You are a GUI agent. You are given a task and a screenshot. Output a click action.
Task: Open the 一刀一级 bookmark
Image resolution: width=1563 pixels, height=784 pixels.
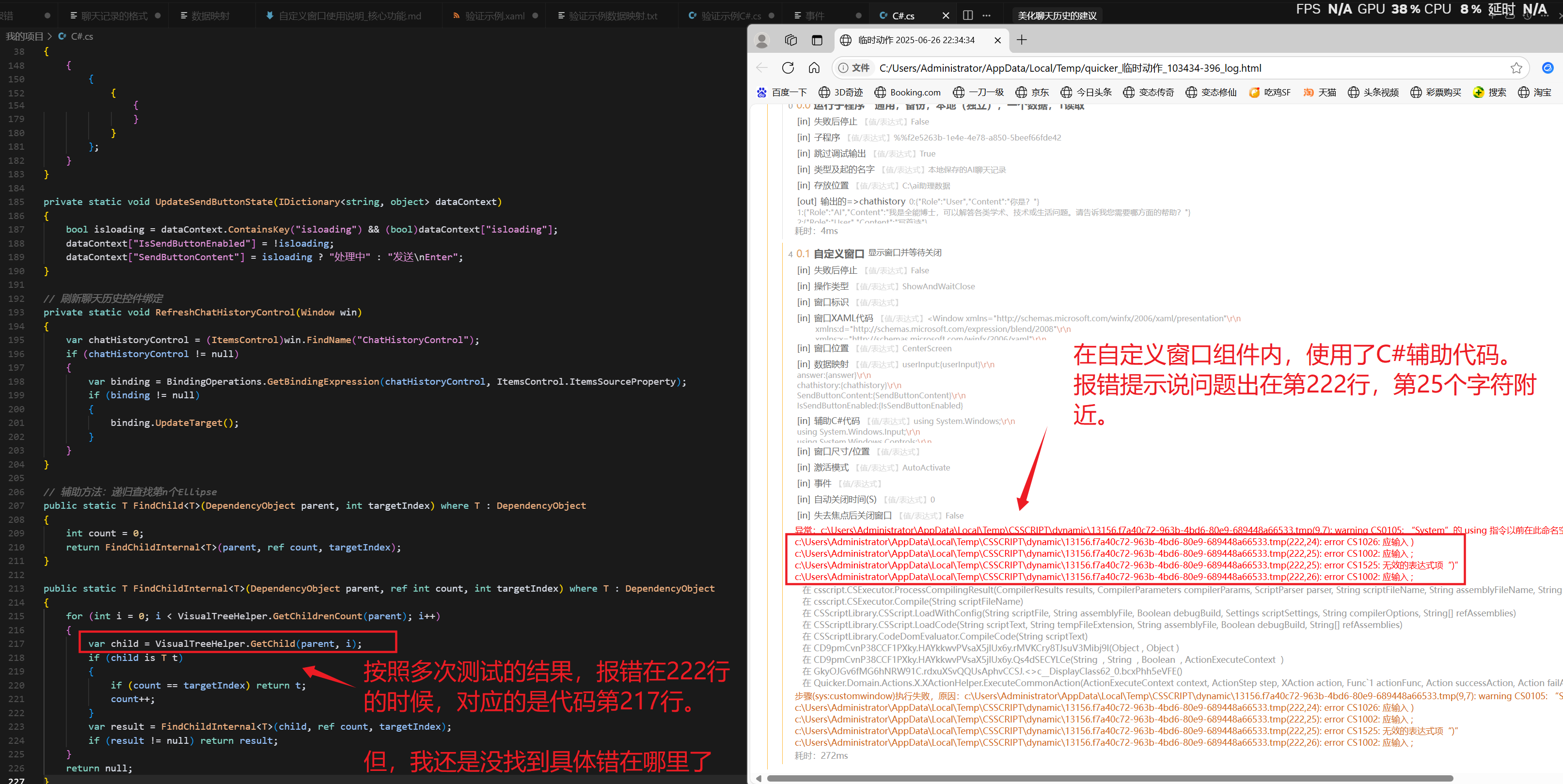[978, 92]
